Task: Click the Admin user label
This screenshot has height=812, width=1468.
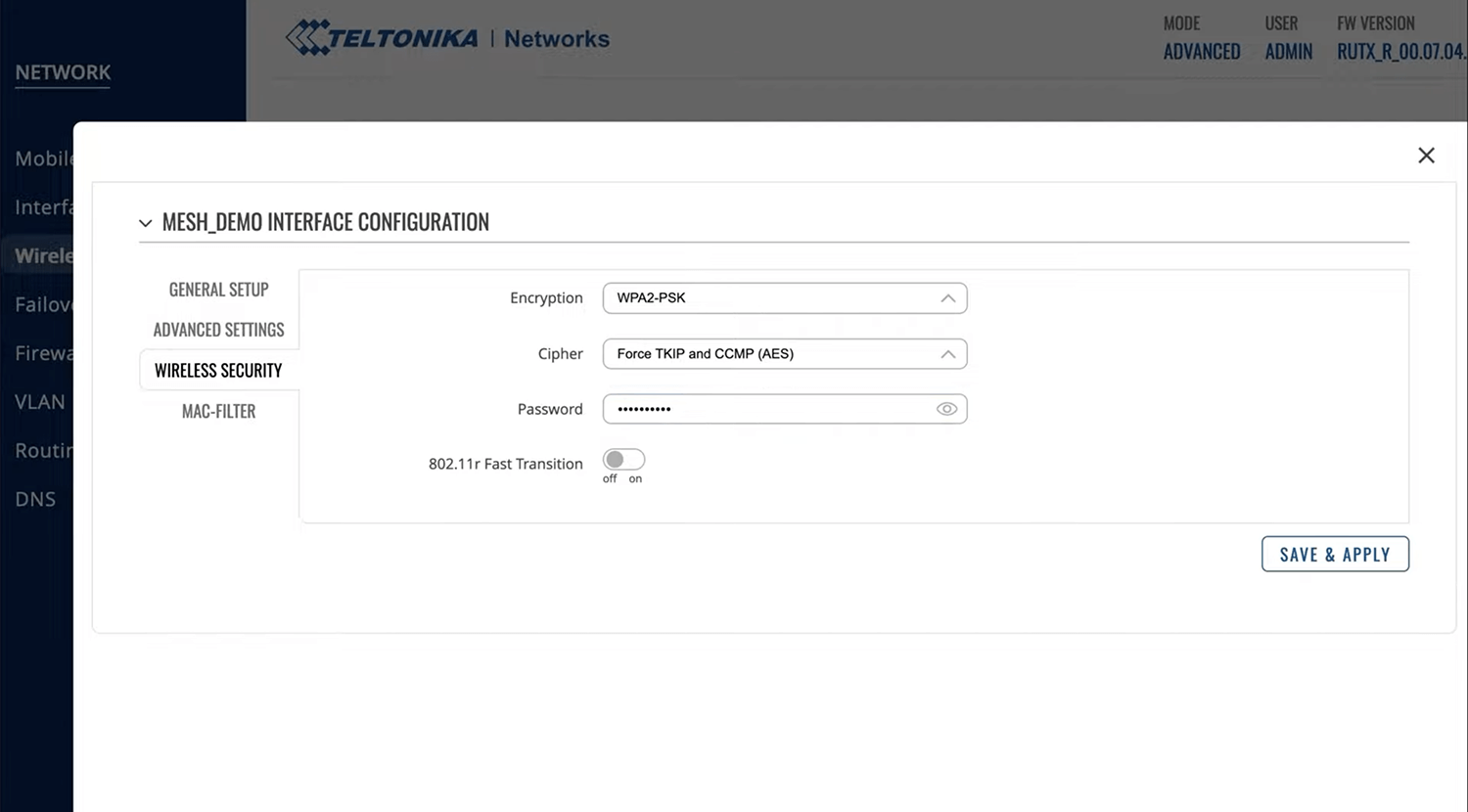Action: (x=1288, y=52)
